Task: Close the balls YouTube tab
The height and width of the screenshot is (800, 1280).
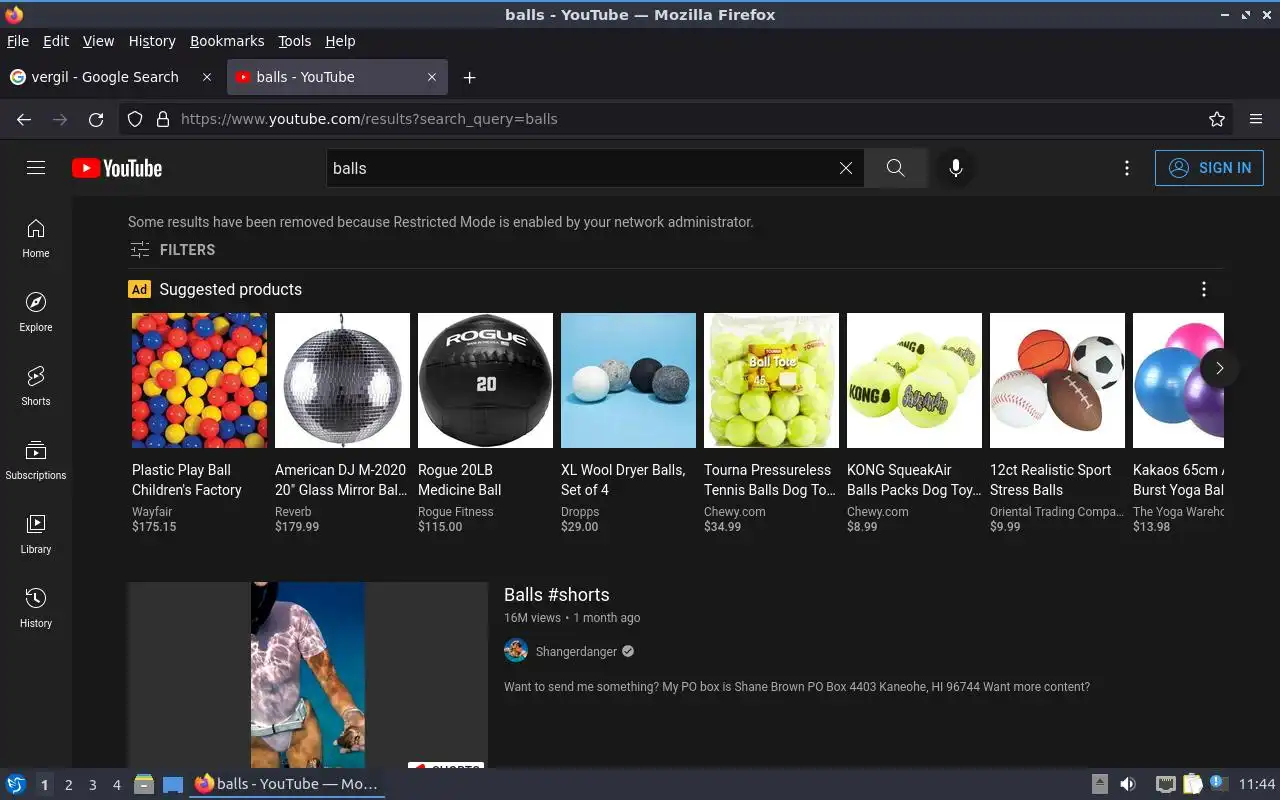Action: (432, 77)
